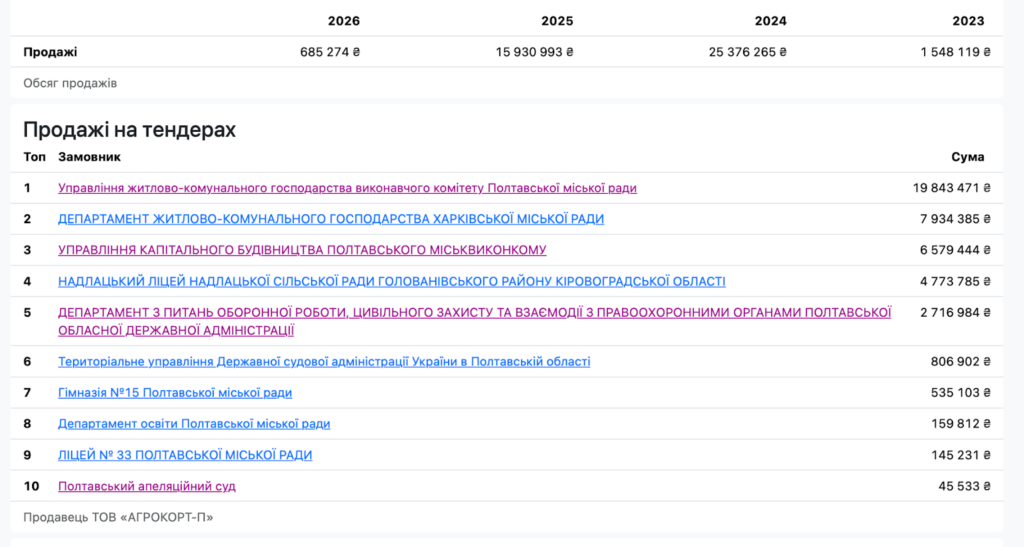The height and width of the screenshot is (547, 1024).
Task: Open the НАДЛАЦЬКИЙ ЛІЦЕЙ customer link
Action: [392, 281]
